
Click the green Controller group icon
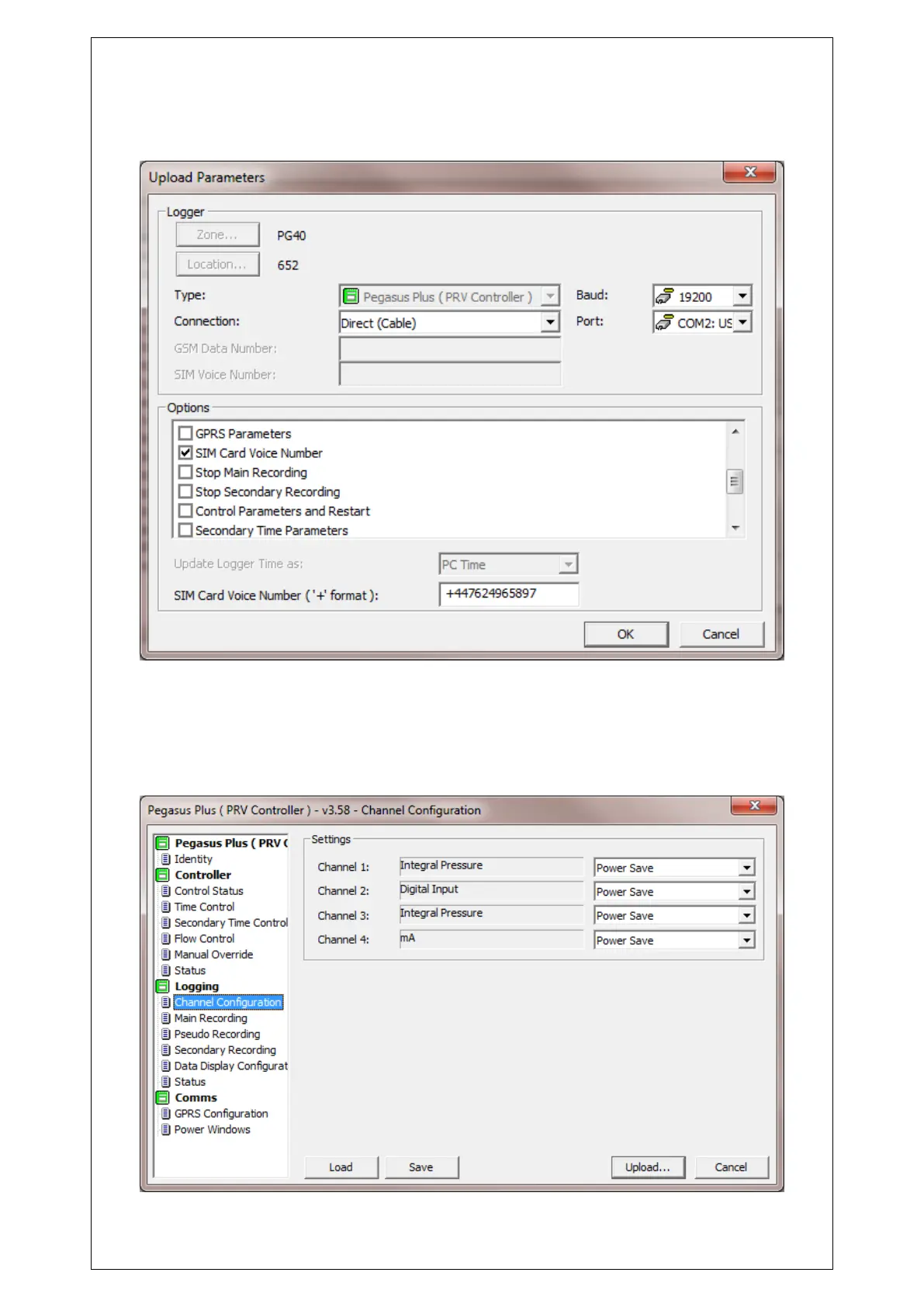click(x=162, y=875)
